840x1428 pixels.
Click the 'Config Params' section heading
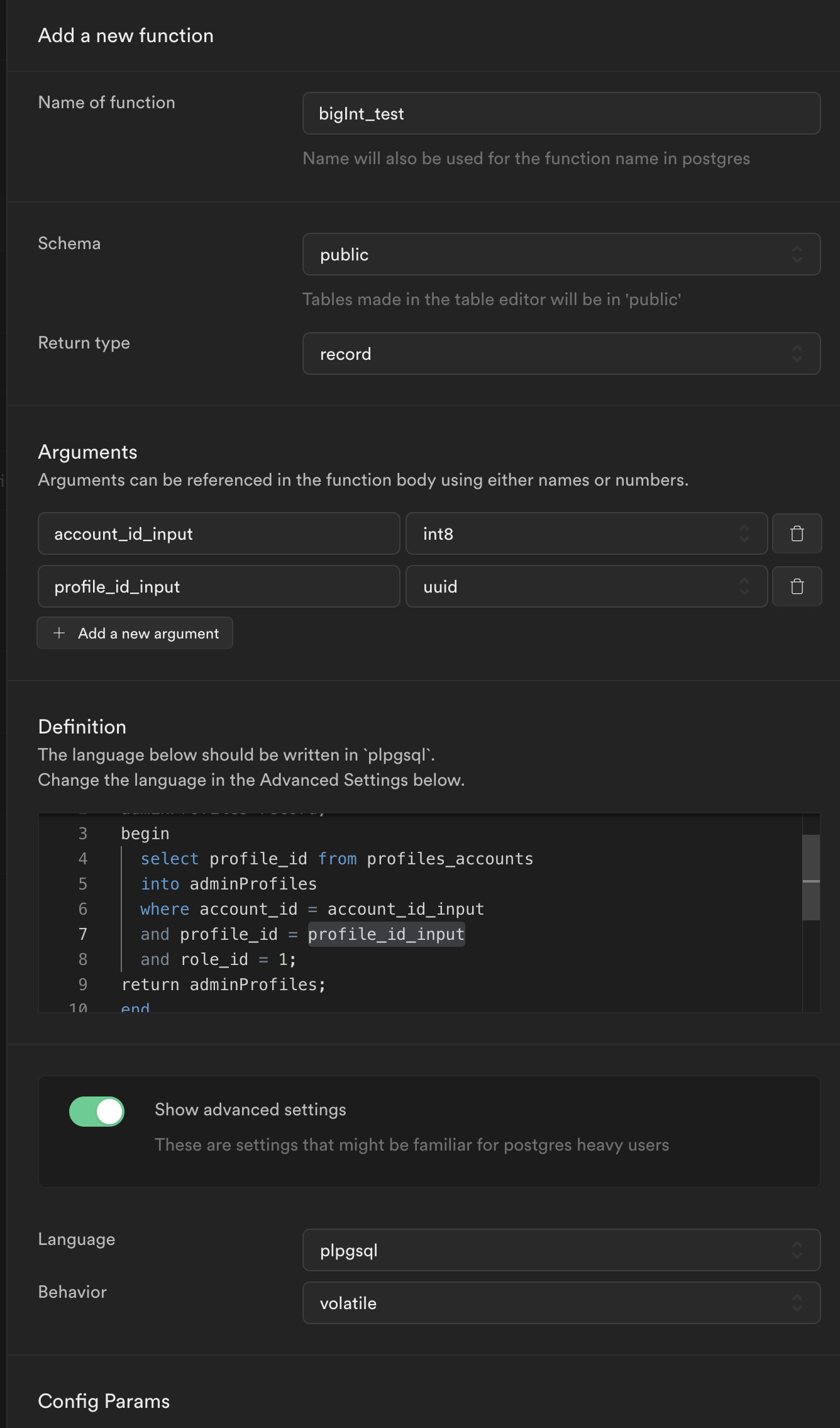[x=104, y=1401]
